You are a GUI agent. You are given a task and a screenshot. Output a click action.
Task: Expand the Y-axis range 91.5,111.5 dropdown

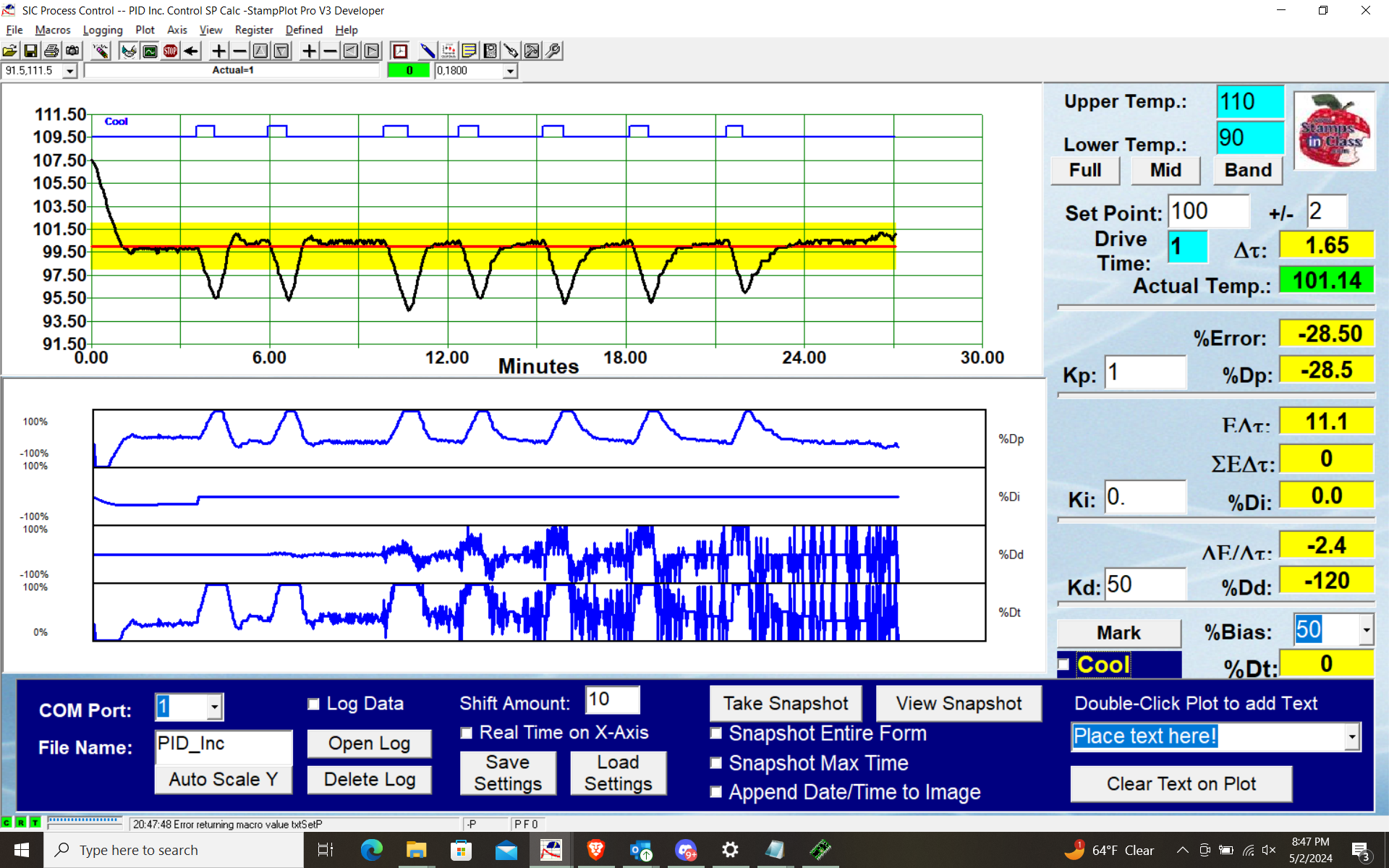coord(70,71)
